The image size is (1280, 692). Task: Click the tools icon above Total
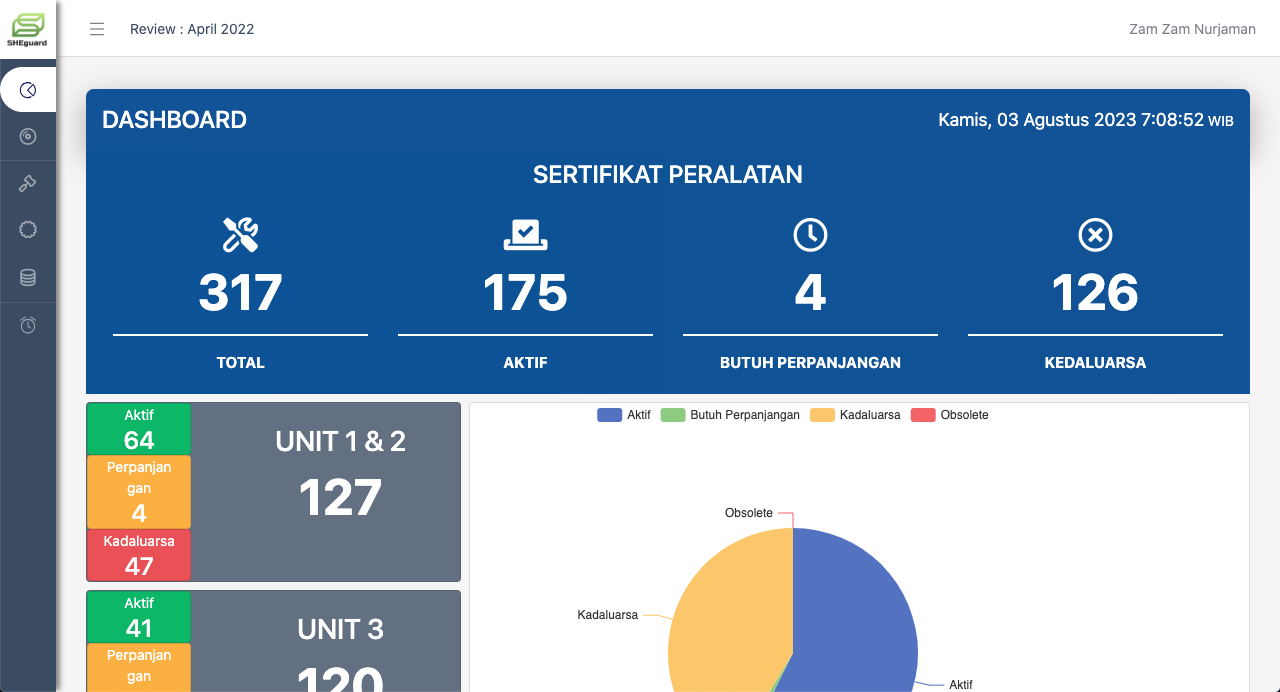tap(240, 235)
